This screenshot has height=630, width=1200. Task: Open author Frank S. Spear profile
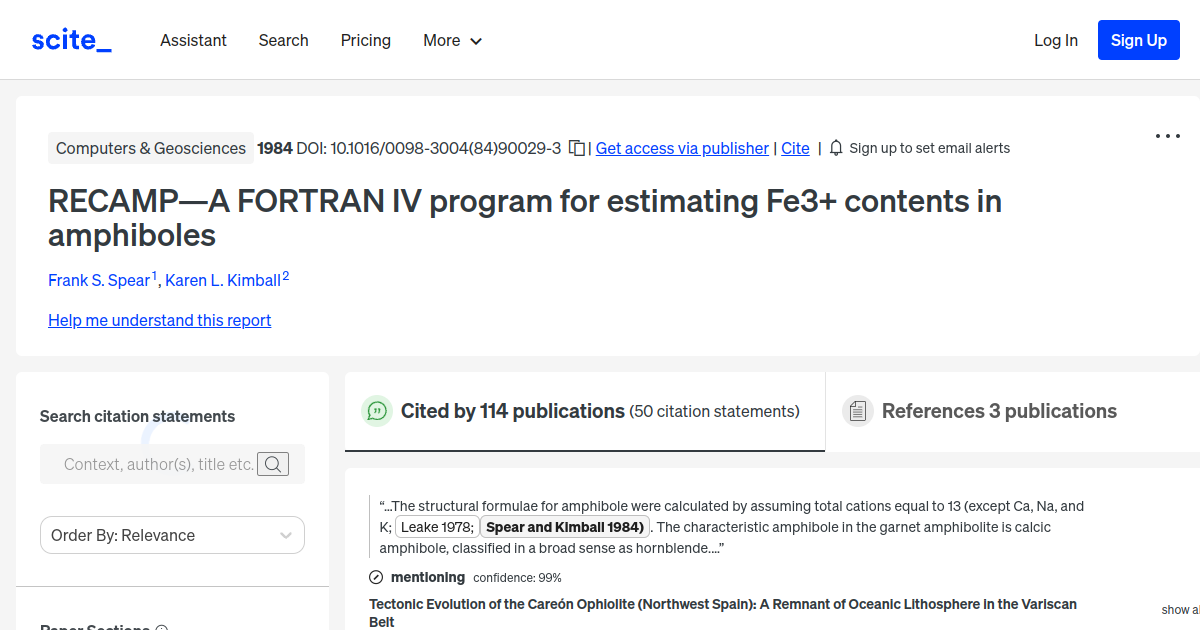click(97, 280)
